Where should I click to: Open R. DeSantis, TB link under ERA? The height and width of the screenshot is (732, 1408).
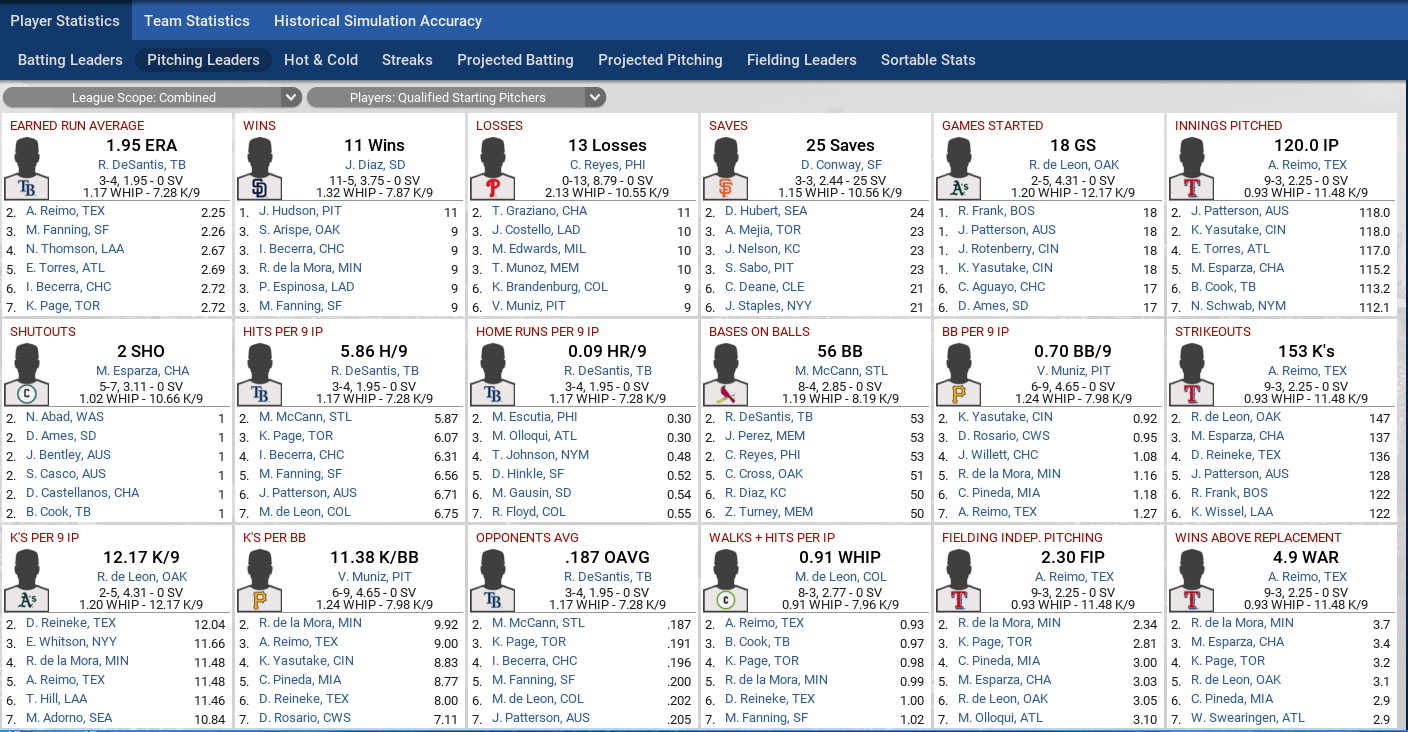(x=142, y=165)
